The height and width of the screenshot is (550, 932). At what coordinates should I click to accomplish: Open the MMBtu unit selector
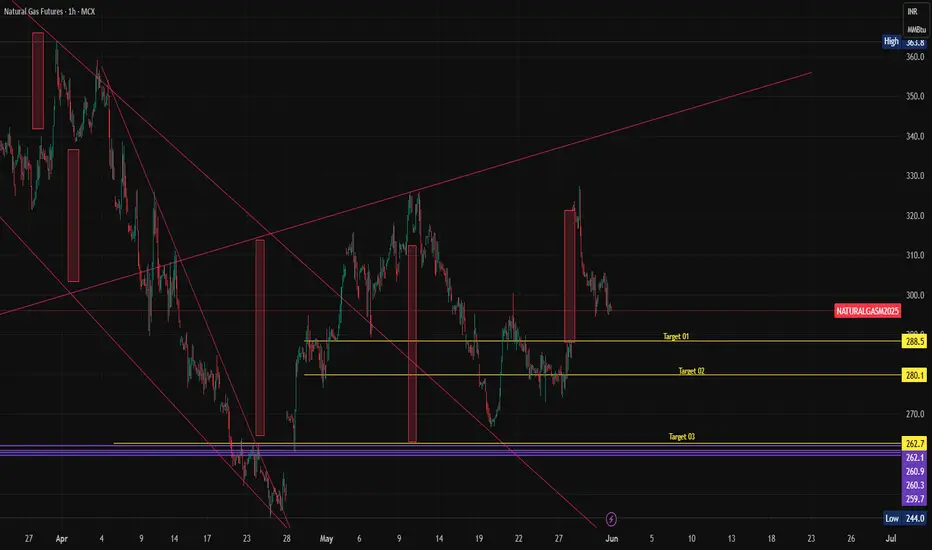coord(916,29)
